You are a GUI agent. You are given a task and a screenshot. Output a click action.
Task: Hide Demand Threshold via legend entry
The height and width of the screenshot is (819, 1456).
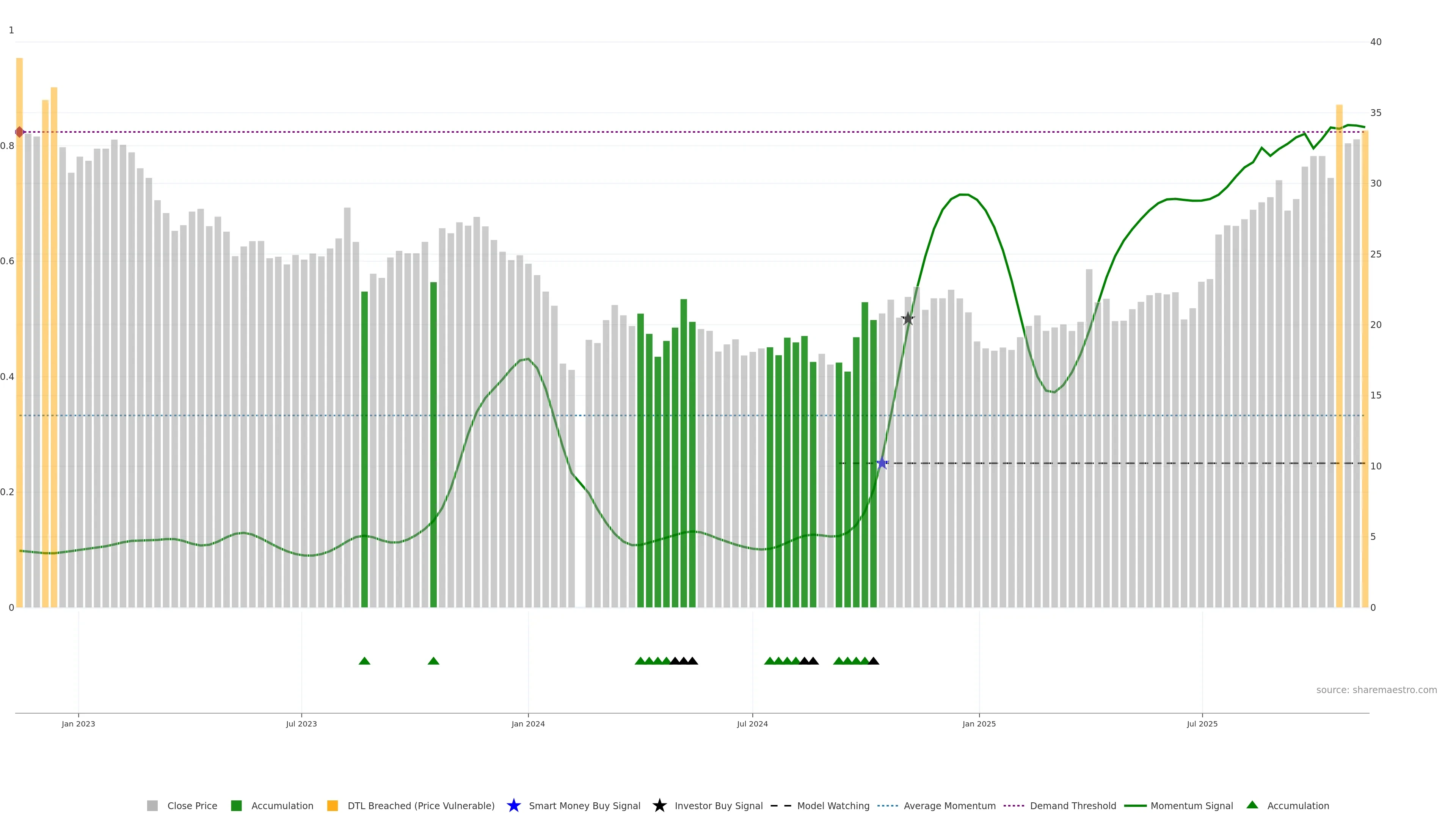click(x=1073, y=805)
